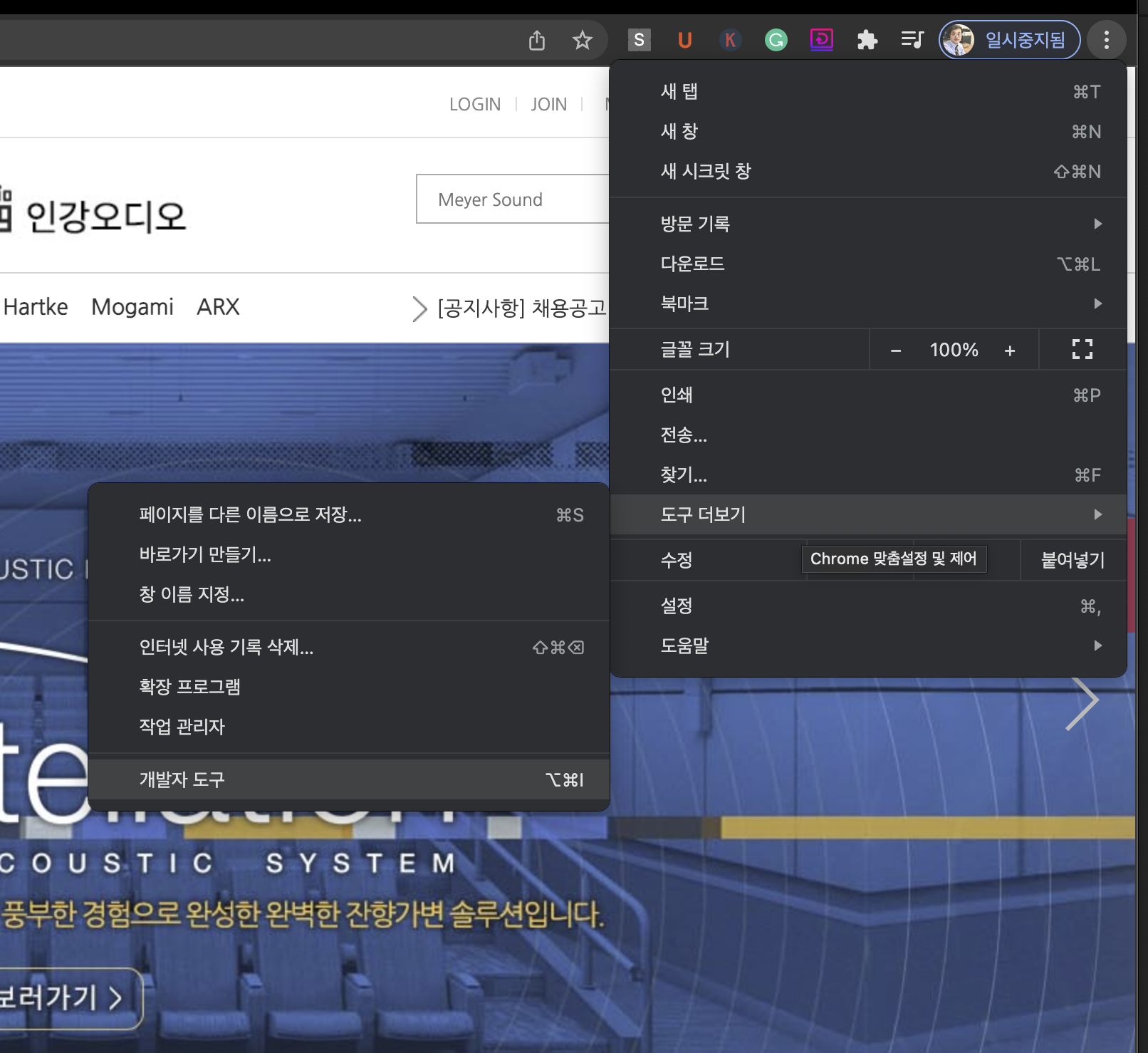Select 새 창 menu item

point(868,131)
